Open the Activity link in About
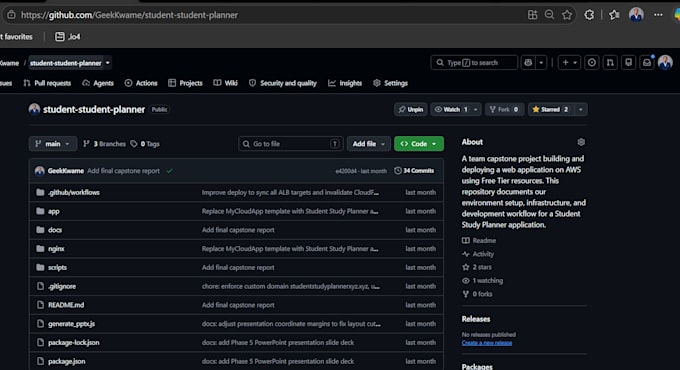The image size is (680, 370). tap(478, 254)
